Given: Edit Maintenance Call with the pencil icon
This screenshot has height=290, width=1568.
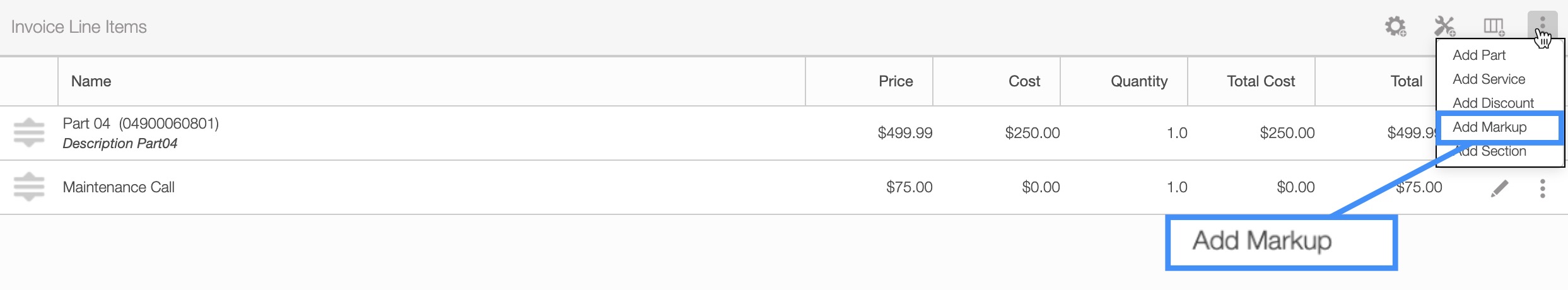Looking at the screenshot, I should (x=1500, y=188).
